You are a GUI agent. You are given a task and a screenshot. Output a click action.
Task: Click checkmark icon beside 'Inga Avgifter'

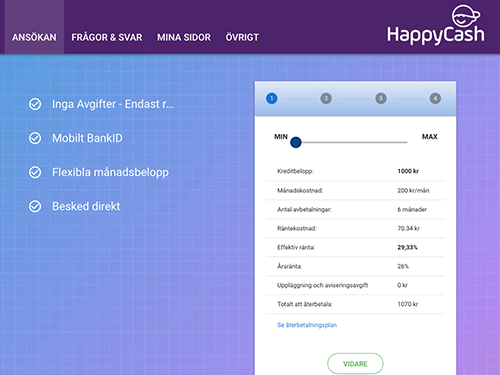[35, 104]
